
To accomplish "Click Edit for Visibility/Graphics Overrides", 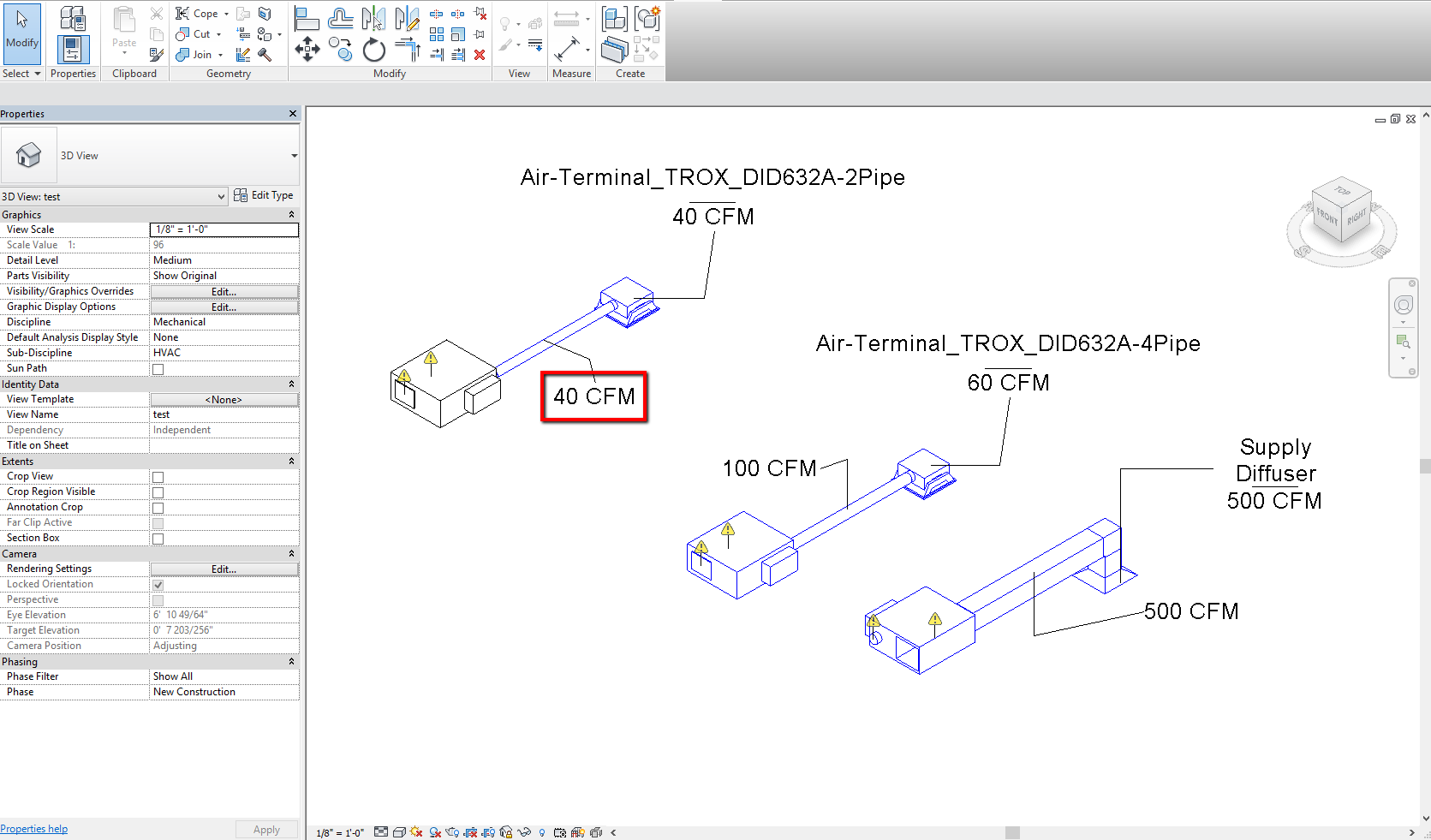I will pyautogui.click(x=224, y=291).
